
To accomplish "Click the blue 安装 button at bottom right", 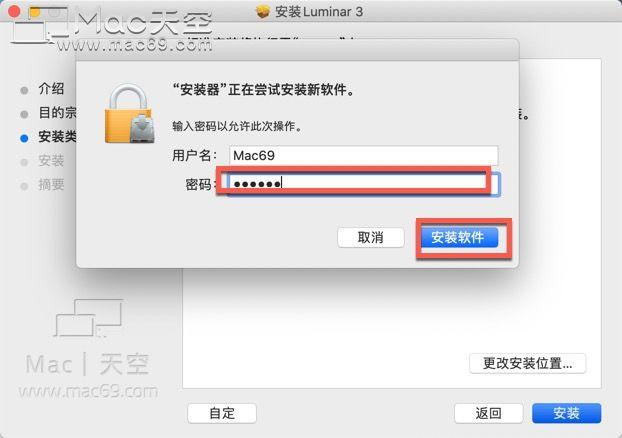I will (566, 413).
